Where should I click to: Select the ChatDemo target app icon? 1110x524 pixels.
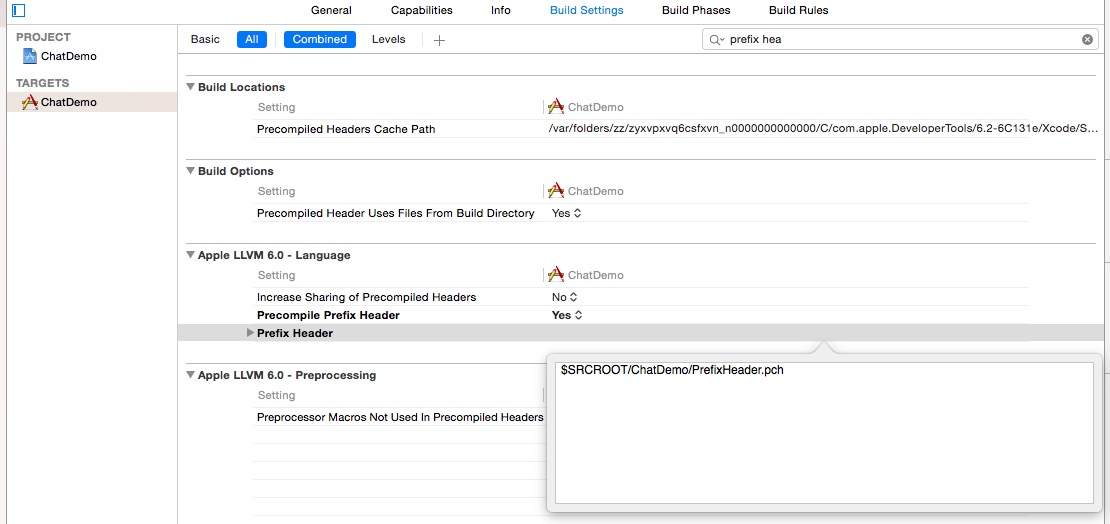30,102
